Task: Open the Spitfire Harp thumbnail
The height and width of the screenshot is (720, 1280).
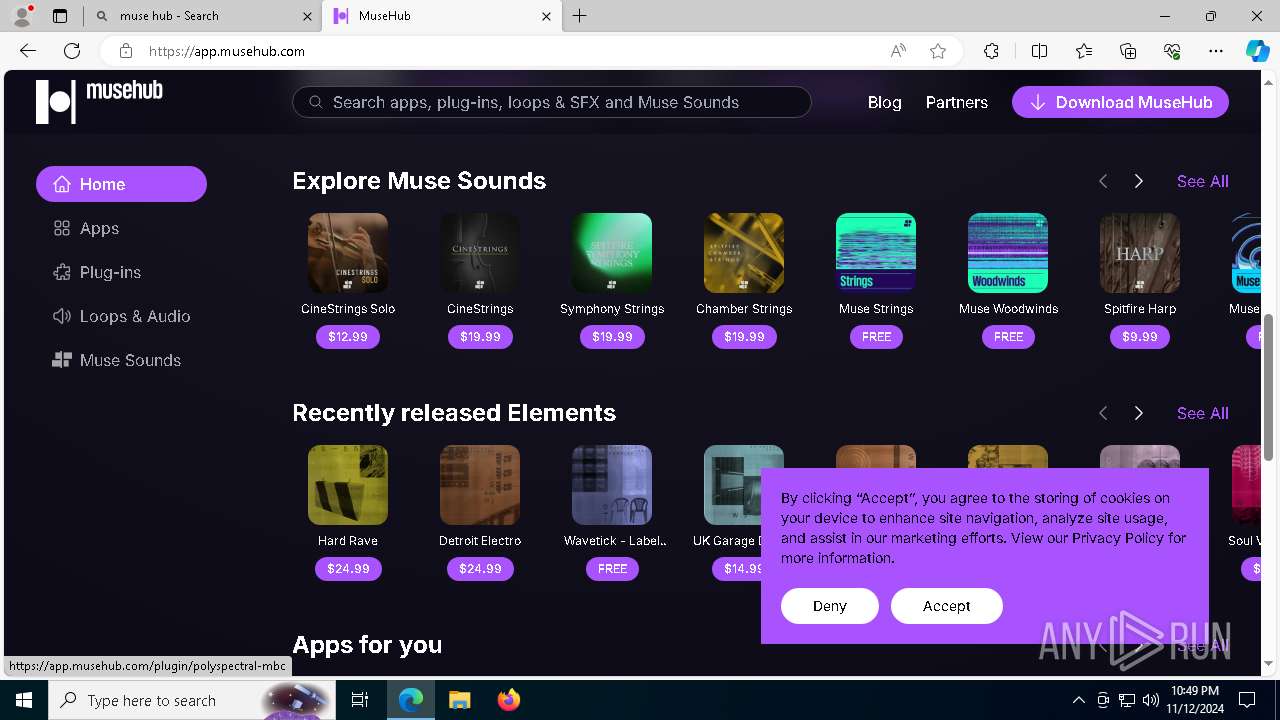Action: [1140, 253]
